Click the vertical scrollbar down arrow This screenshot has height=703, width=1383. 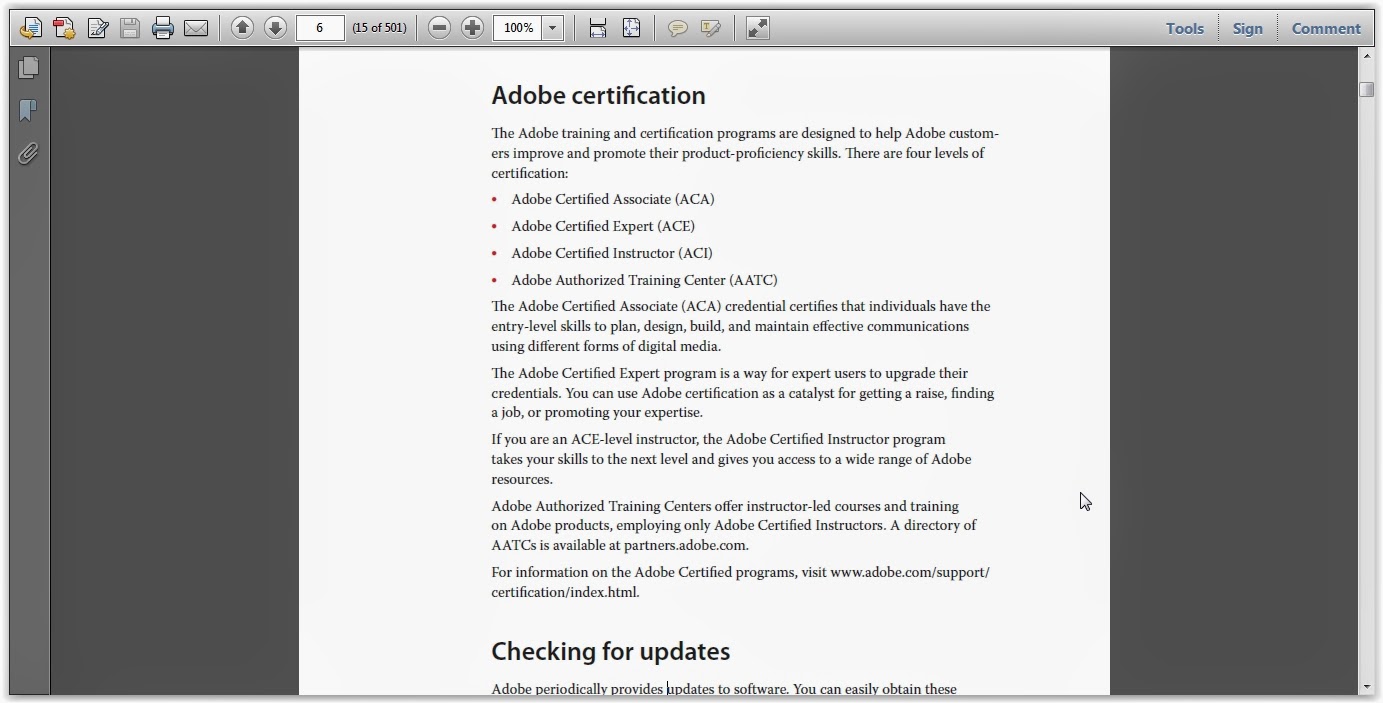pos(1366,687)
